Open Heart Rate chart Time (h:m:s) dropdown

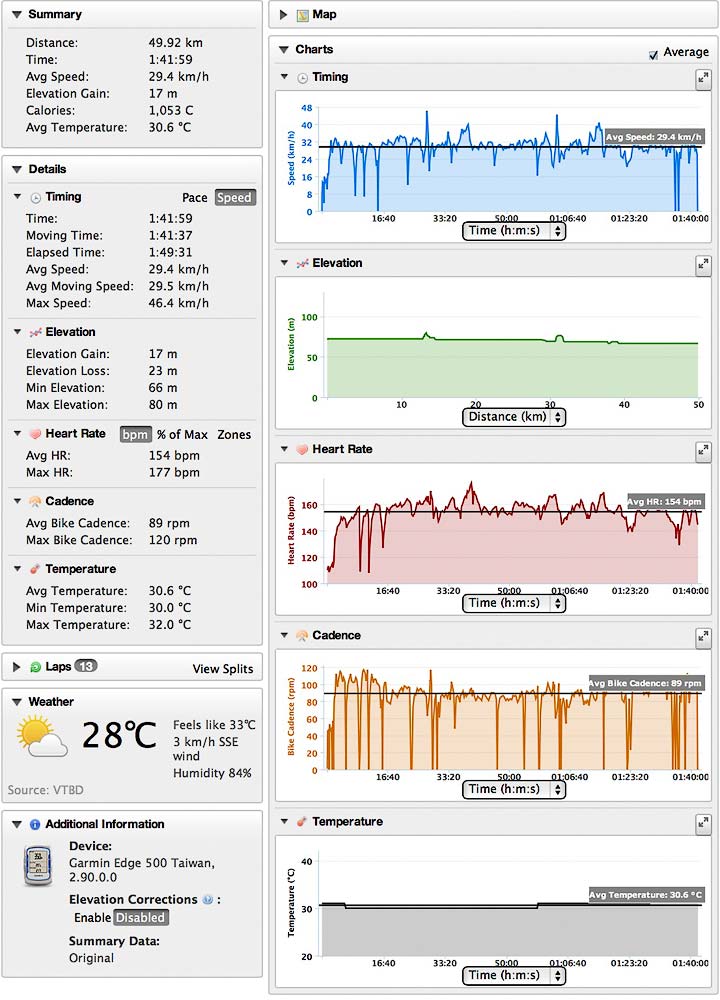pyautogui.click(x=513, y=603)
